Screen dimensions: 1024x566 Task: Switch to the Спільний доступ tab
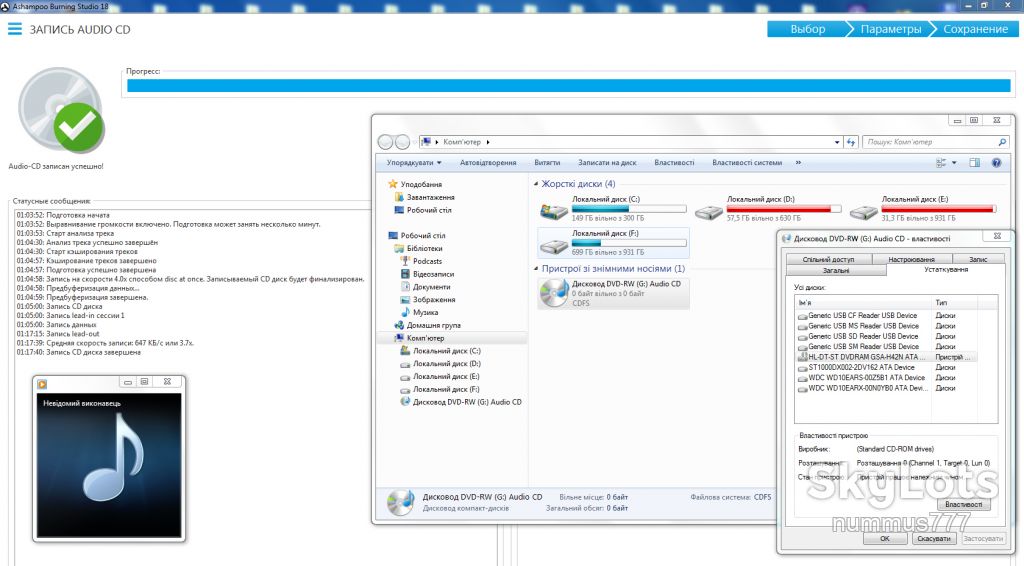click(828, 259)
